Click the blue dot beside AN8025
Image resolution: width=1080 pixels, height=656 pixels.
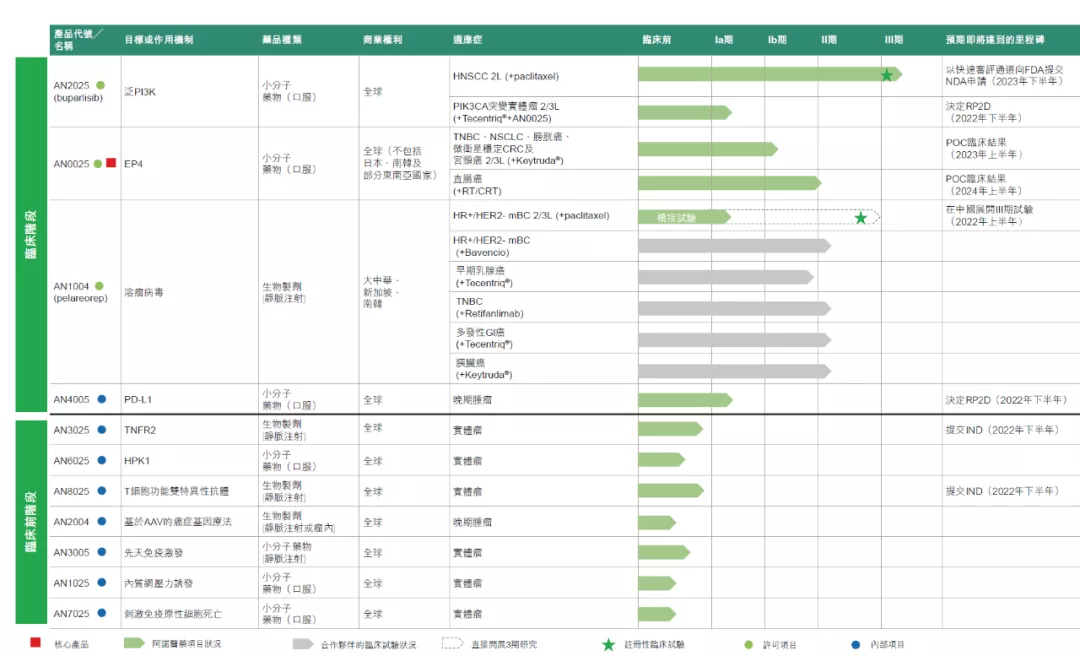(102, 491)
